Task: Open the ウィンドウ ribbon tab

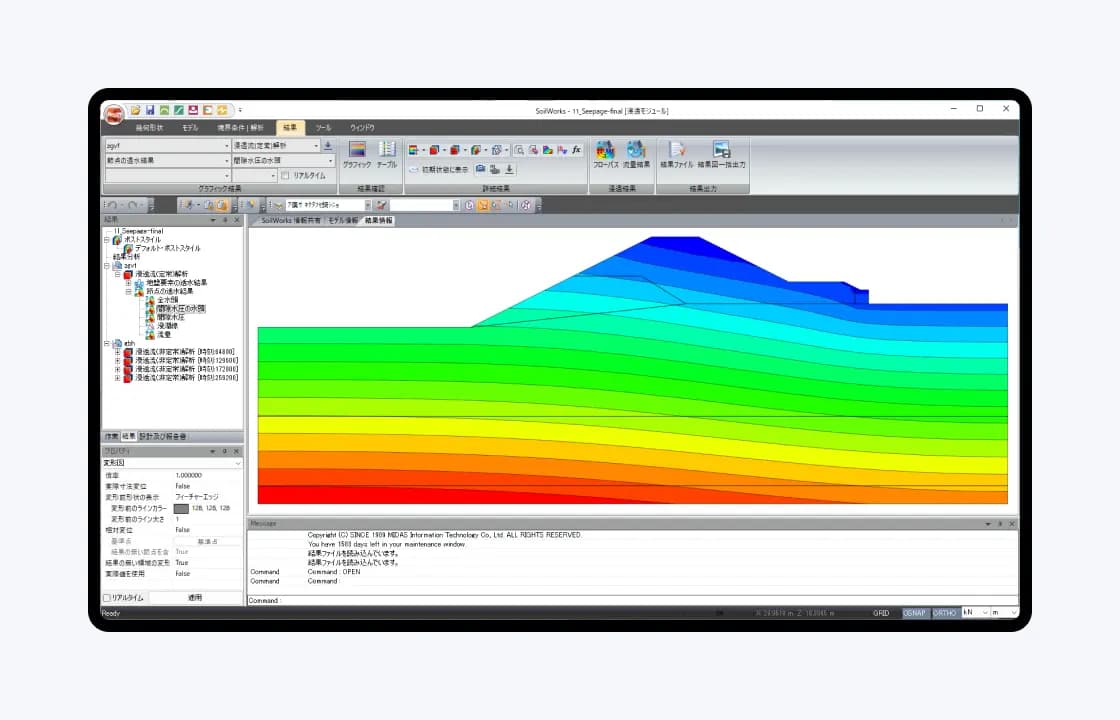Action: tap(362, 128)
